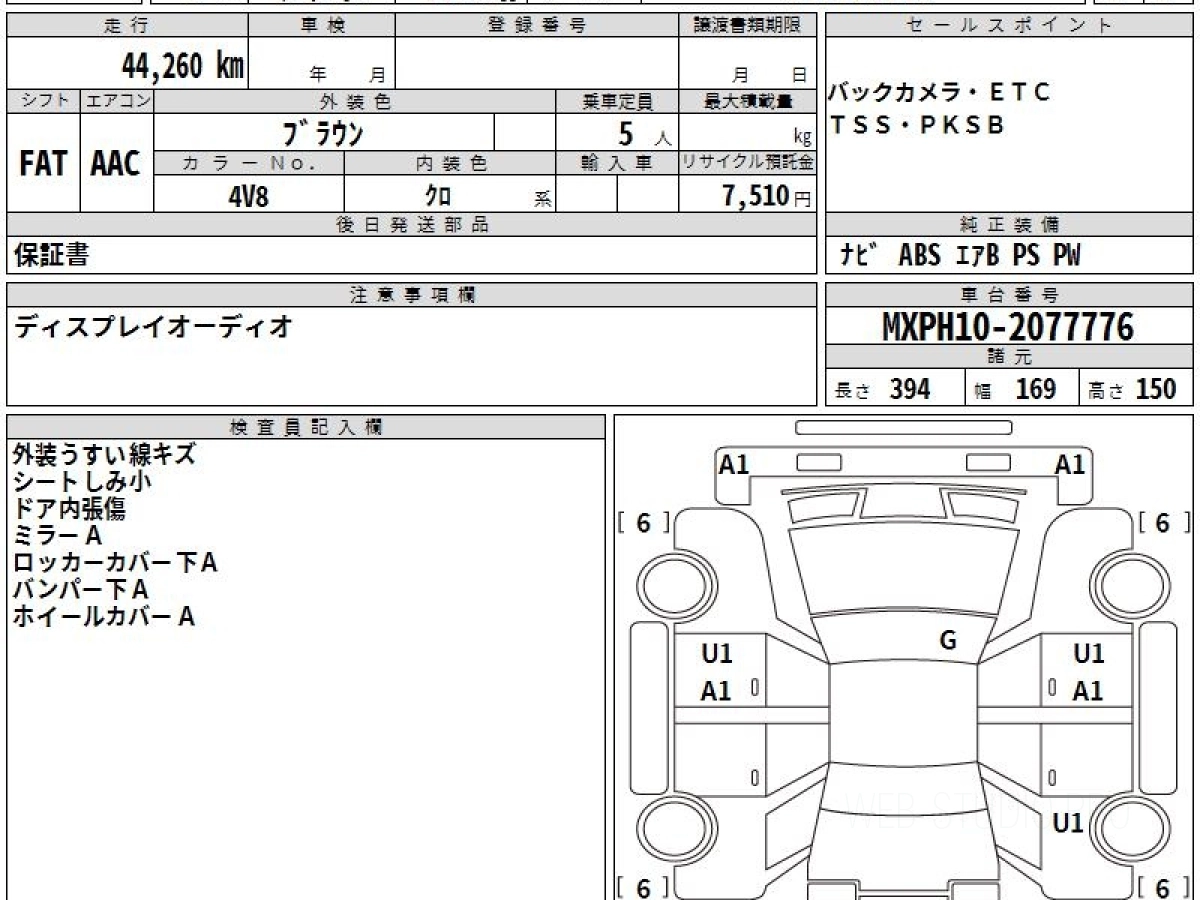This screenshot has width=1200, height=900.
Task: Click the ディスプレイオーディオ note
Action: tap(153, 326)
